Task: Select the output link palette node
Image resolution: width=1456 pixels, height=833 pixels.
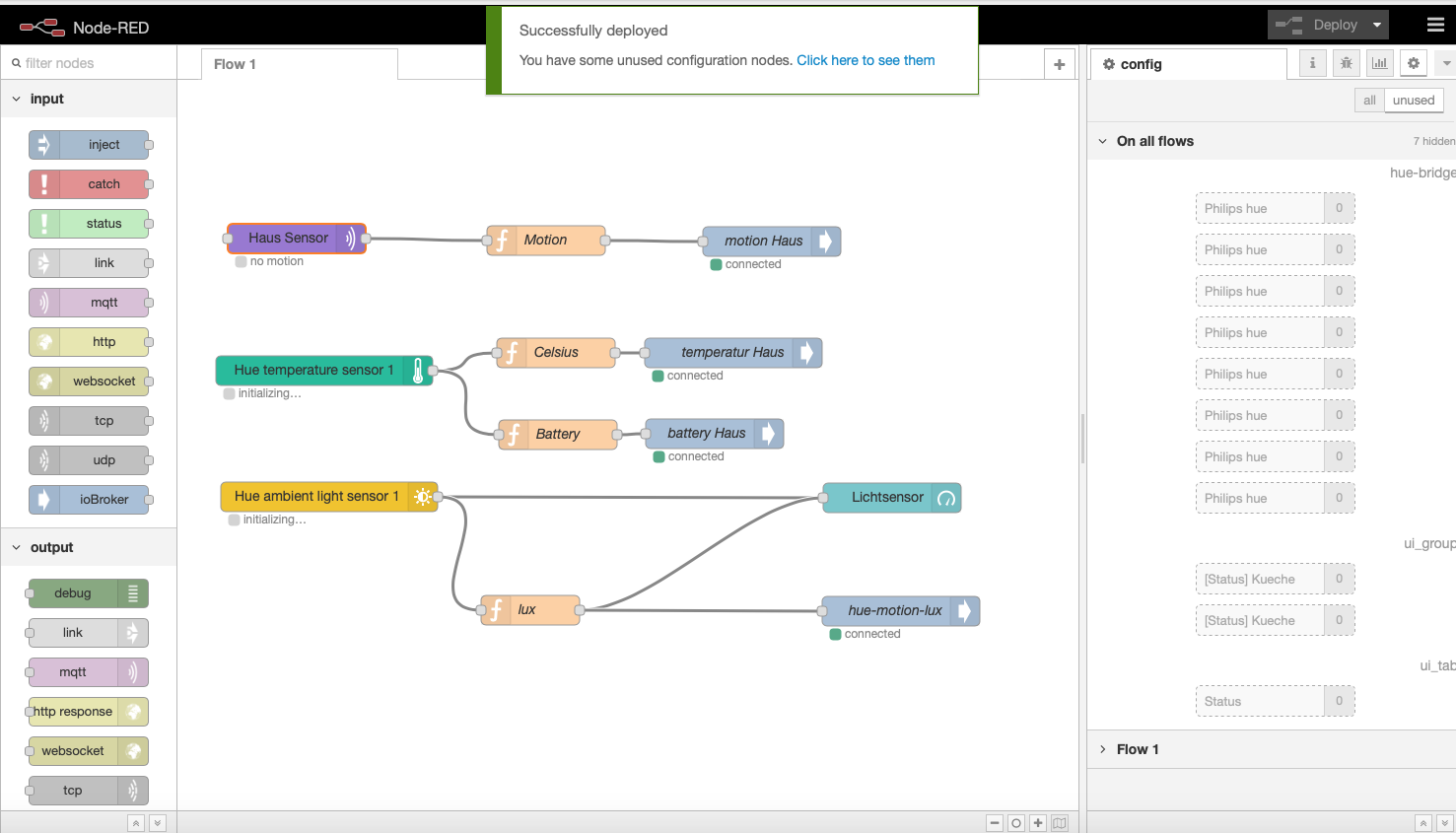Action: (x=89, y=633)
